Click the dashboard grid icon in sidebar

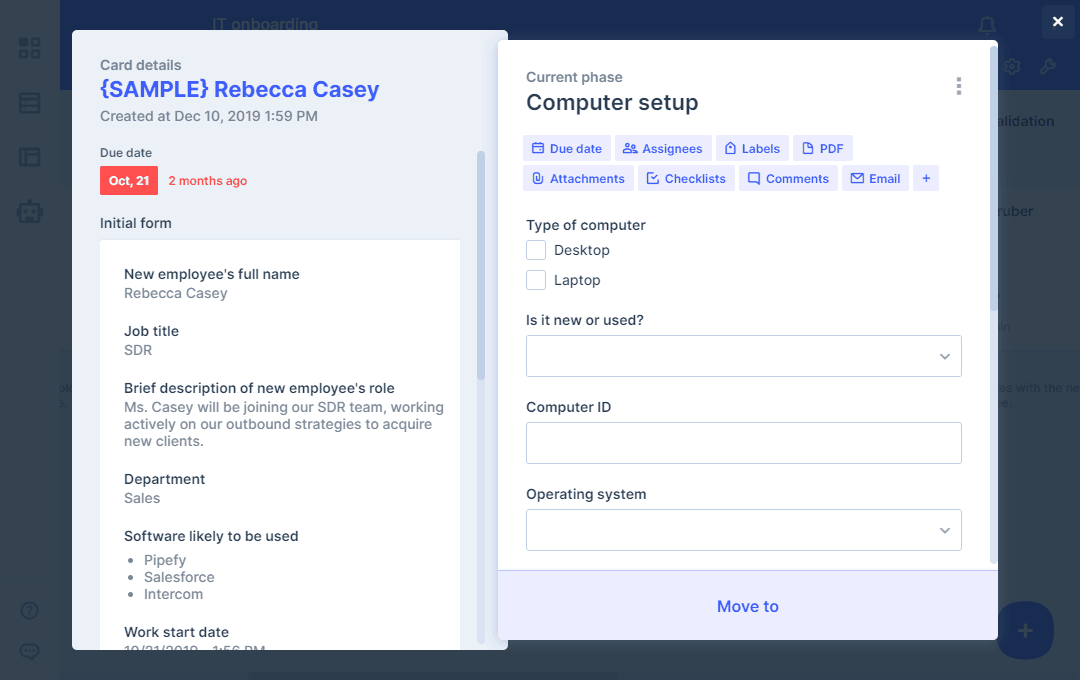[x=30, y=48]
